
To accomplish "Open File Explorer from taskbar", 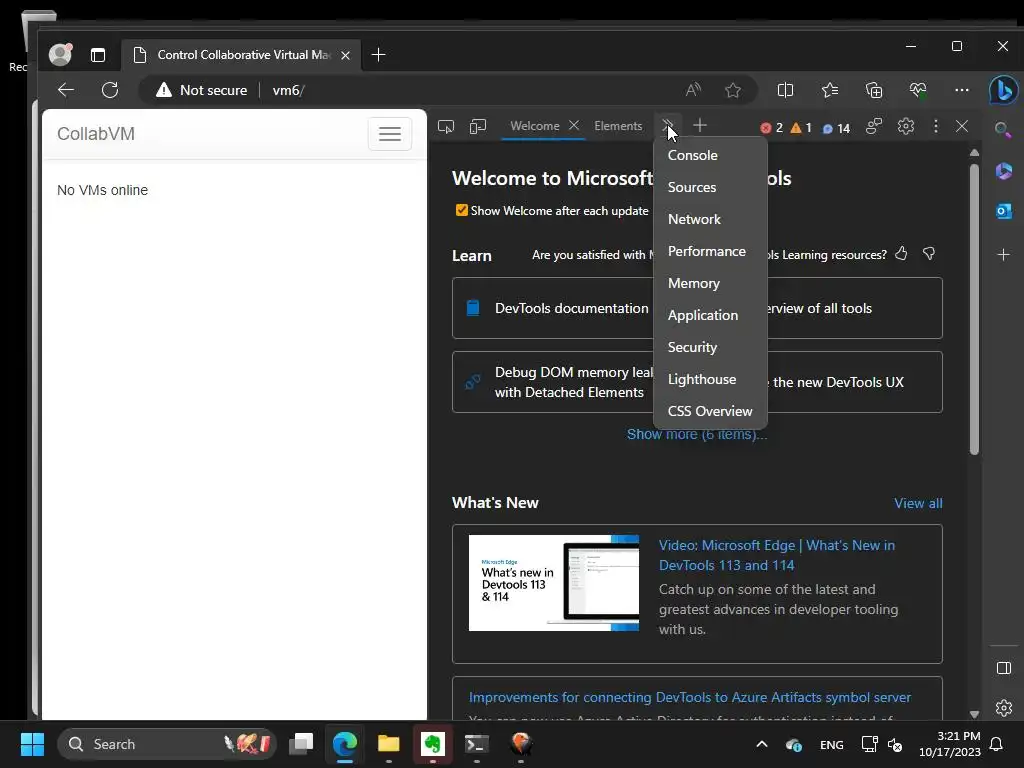I will [x=389, y=743].
